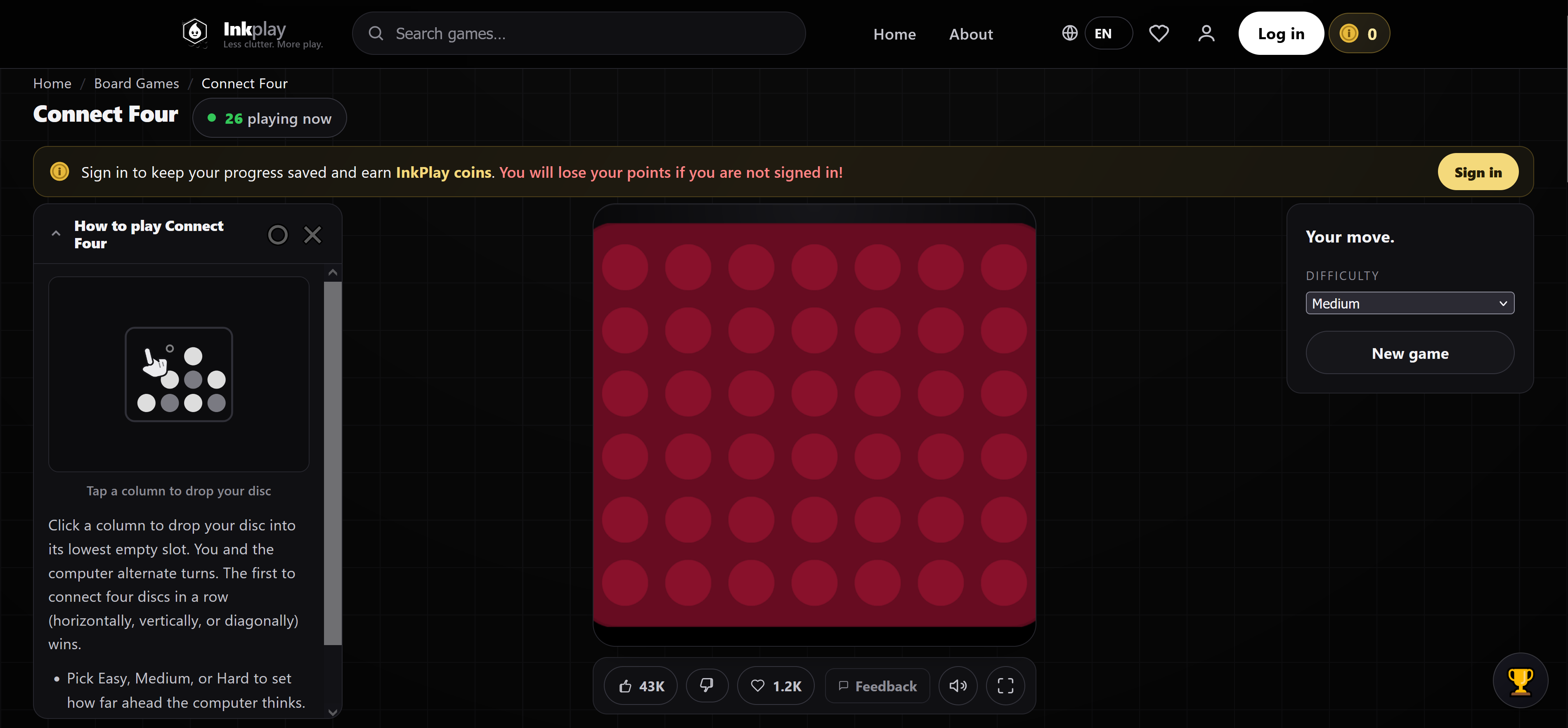Focus the Search games input field
1568x728 pixels.
(578, 33)
